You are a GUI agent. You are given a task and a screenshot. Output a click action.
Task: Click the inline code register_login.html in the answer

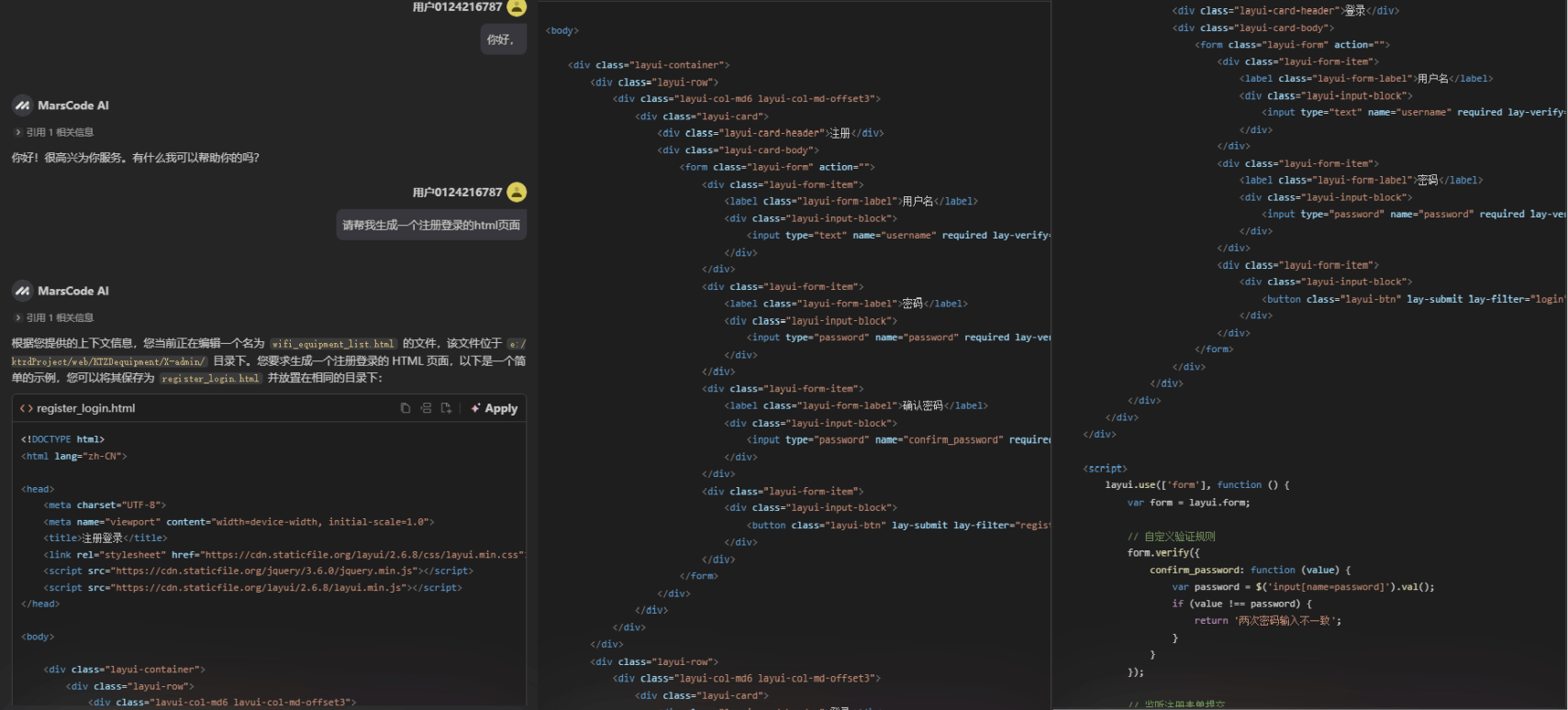click(x=211, y=378)
